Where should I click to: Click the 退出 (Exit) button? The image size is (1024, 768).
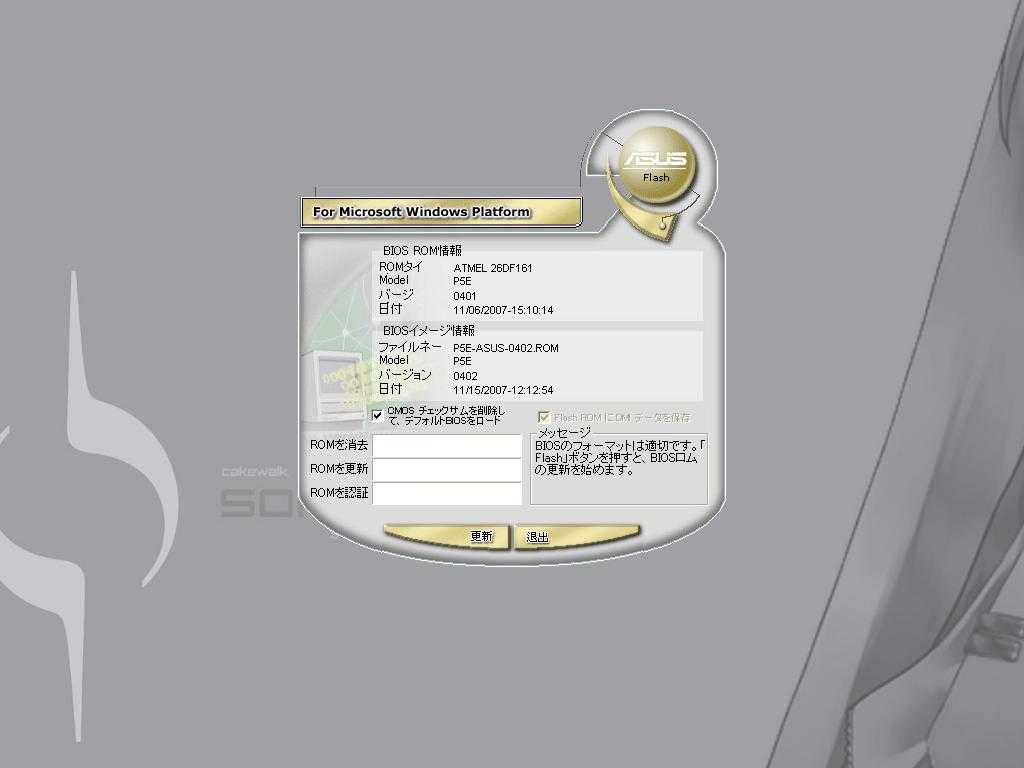click(x=577, y=536)
